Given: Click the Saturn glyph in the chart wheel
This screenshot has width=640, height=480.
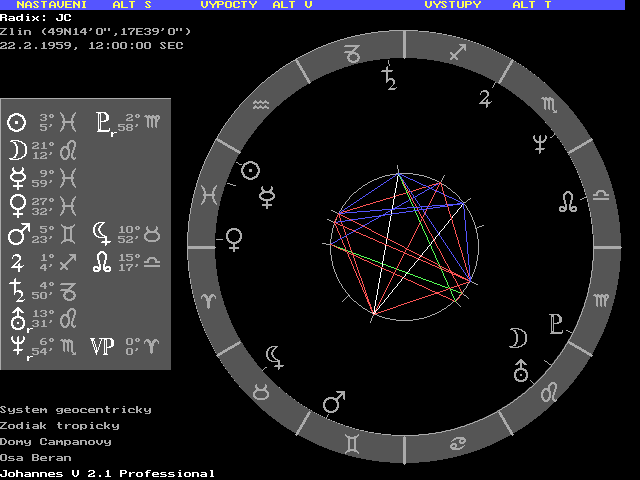Looking at the screenshot, I should click(x=388, y=77).
